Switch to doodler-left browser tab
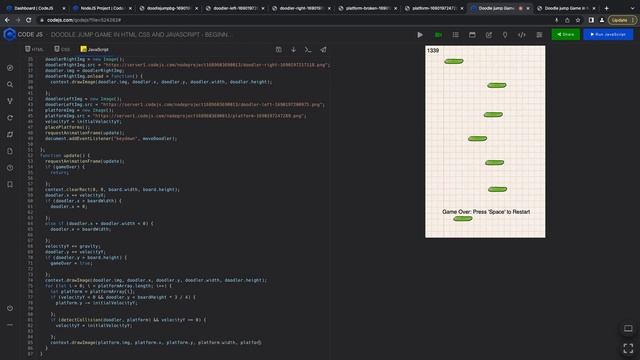Screen dimensions: 640x360 (235, 8)
